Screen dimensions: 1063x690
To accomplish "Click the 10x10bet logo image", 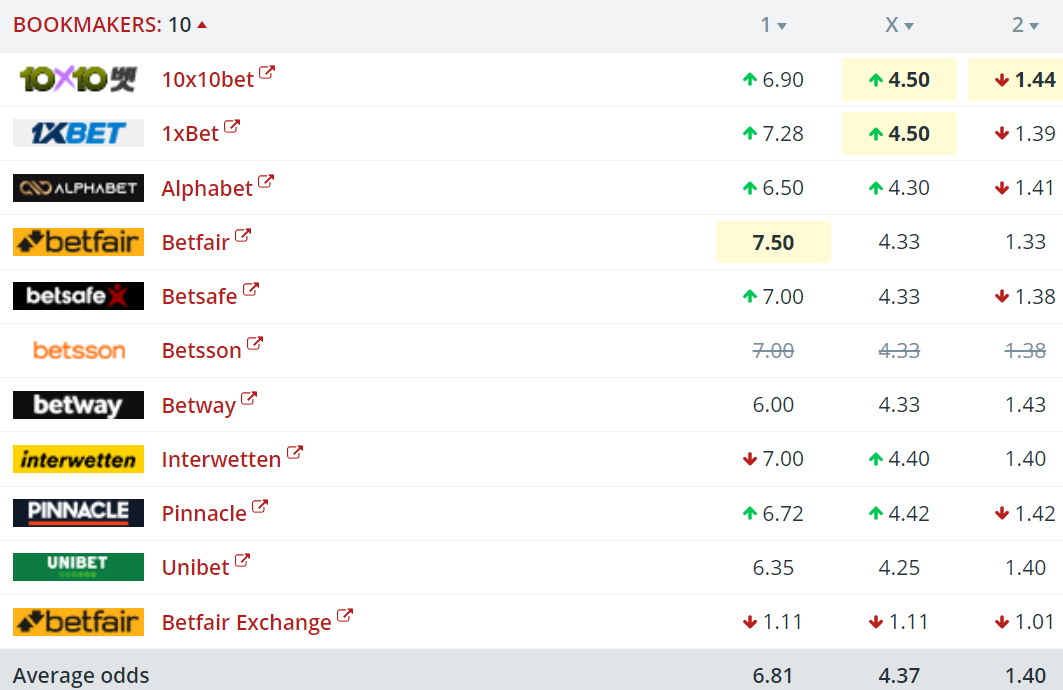I will click(78, 79).
